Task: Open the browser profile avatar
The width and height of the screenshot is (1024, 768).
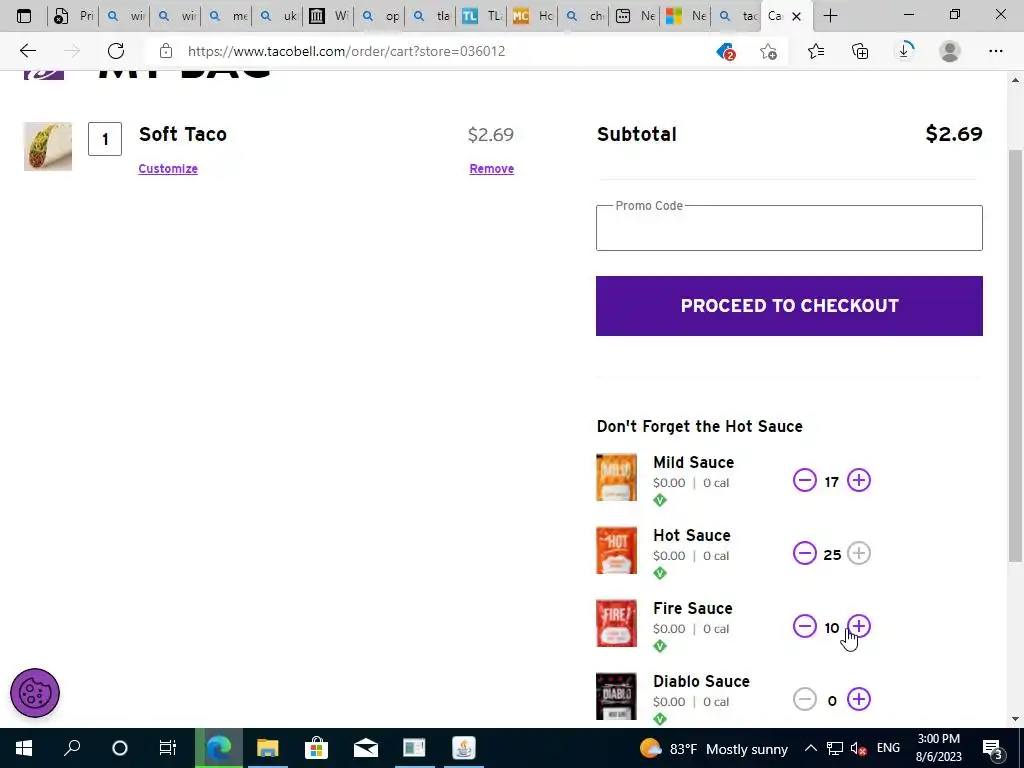Action: [950, 51]
